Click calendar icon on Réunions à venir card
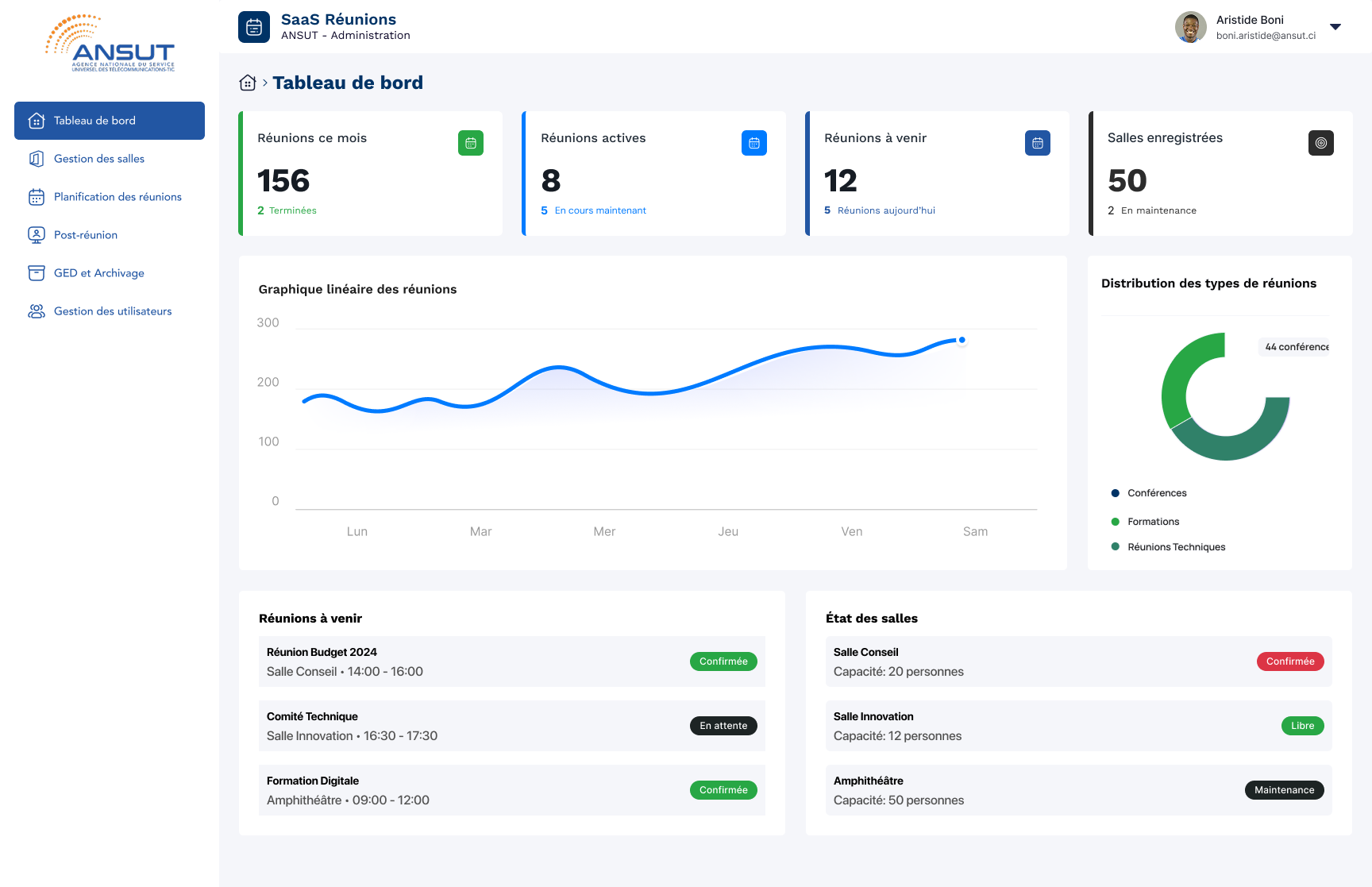This screenshot has height=887, width=1372. click(x=1038, y=143)
